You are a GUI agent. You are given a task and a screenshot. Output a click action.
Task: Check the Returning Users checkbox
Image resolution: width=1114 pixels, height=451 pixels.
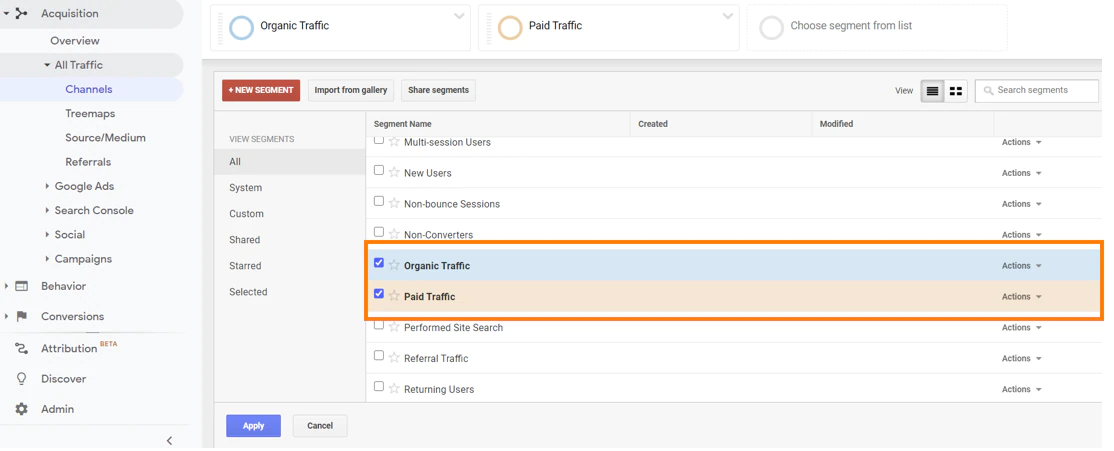[379, 386]
